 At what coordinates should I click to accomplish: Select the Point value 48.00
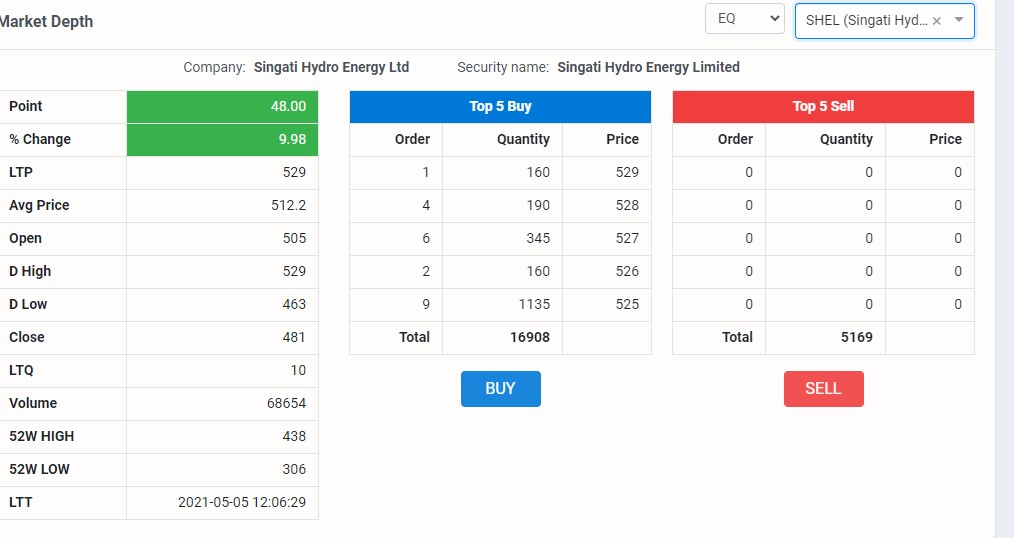(x=288, y=106)
